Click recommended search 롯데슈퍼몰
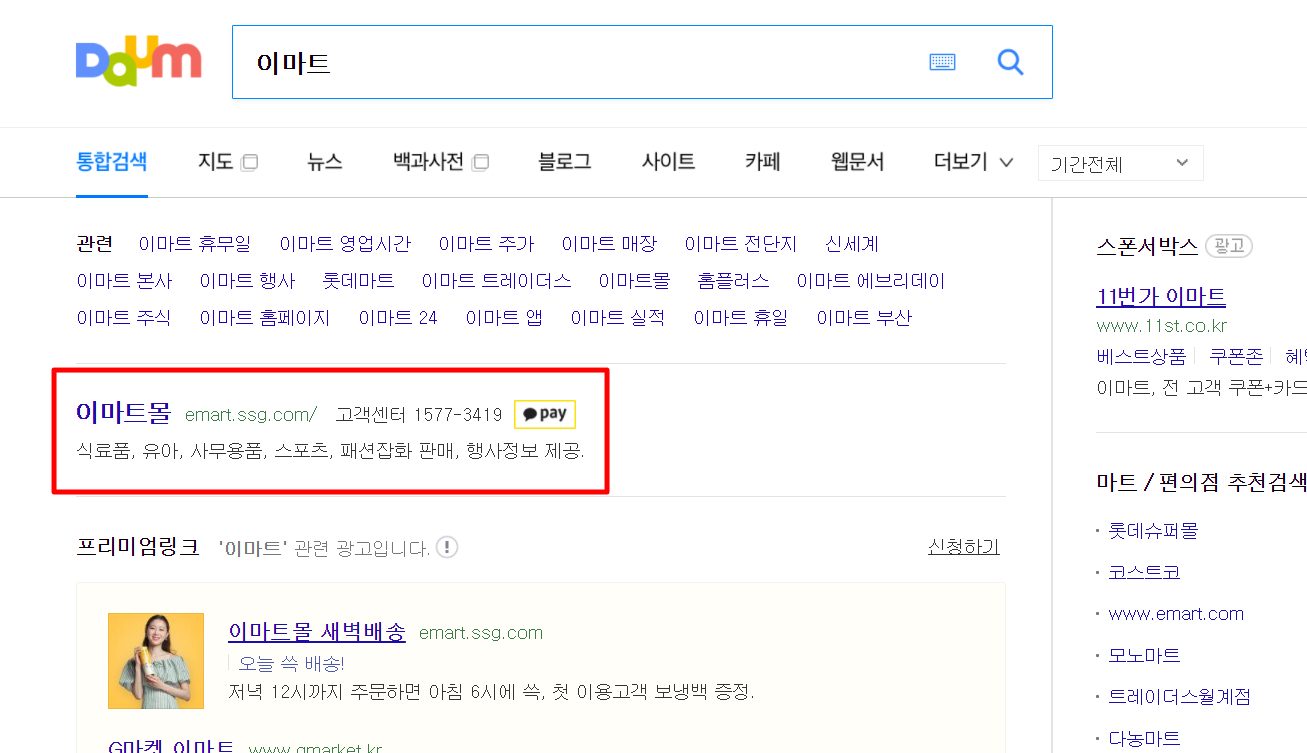Image resolution: width=1307 pixels, height=753 pixels. tap(1153, 531)
